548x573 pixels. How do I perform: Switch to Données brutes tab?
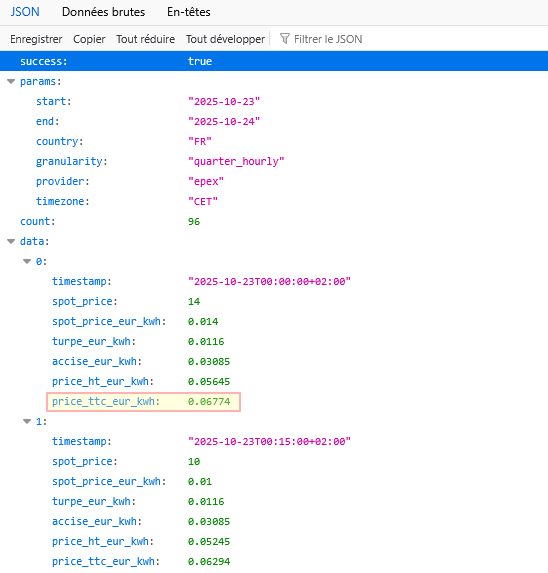tap(103, 12)
